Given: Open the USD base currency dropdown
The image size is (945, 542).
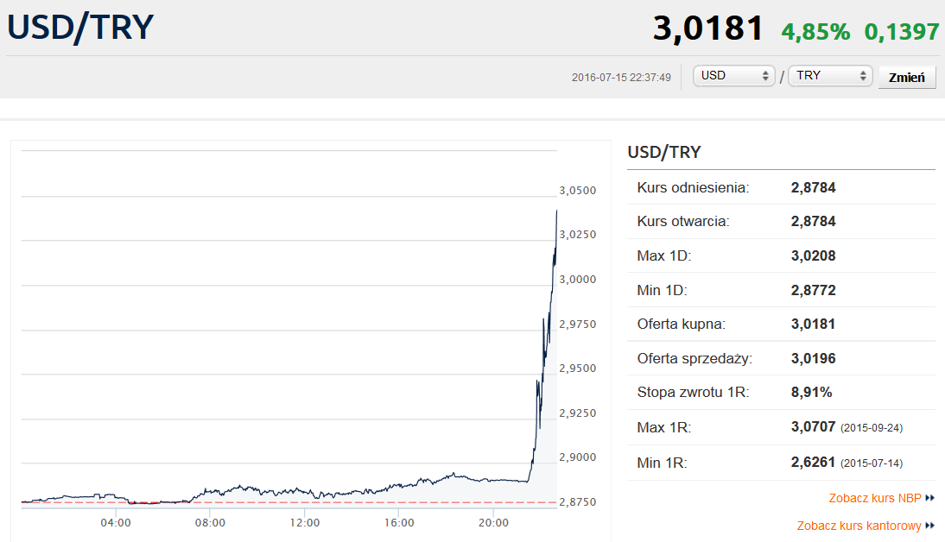Looking at the screenshot, I should [733, 76].
